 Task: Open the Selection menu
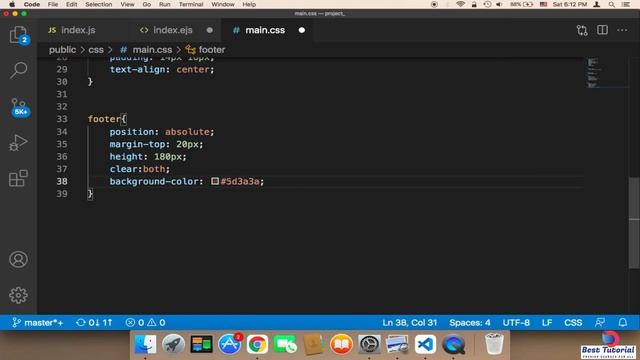[98, 4]
